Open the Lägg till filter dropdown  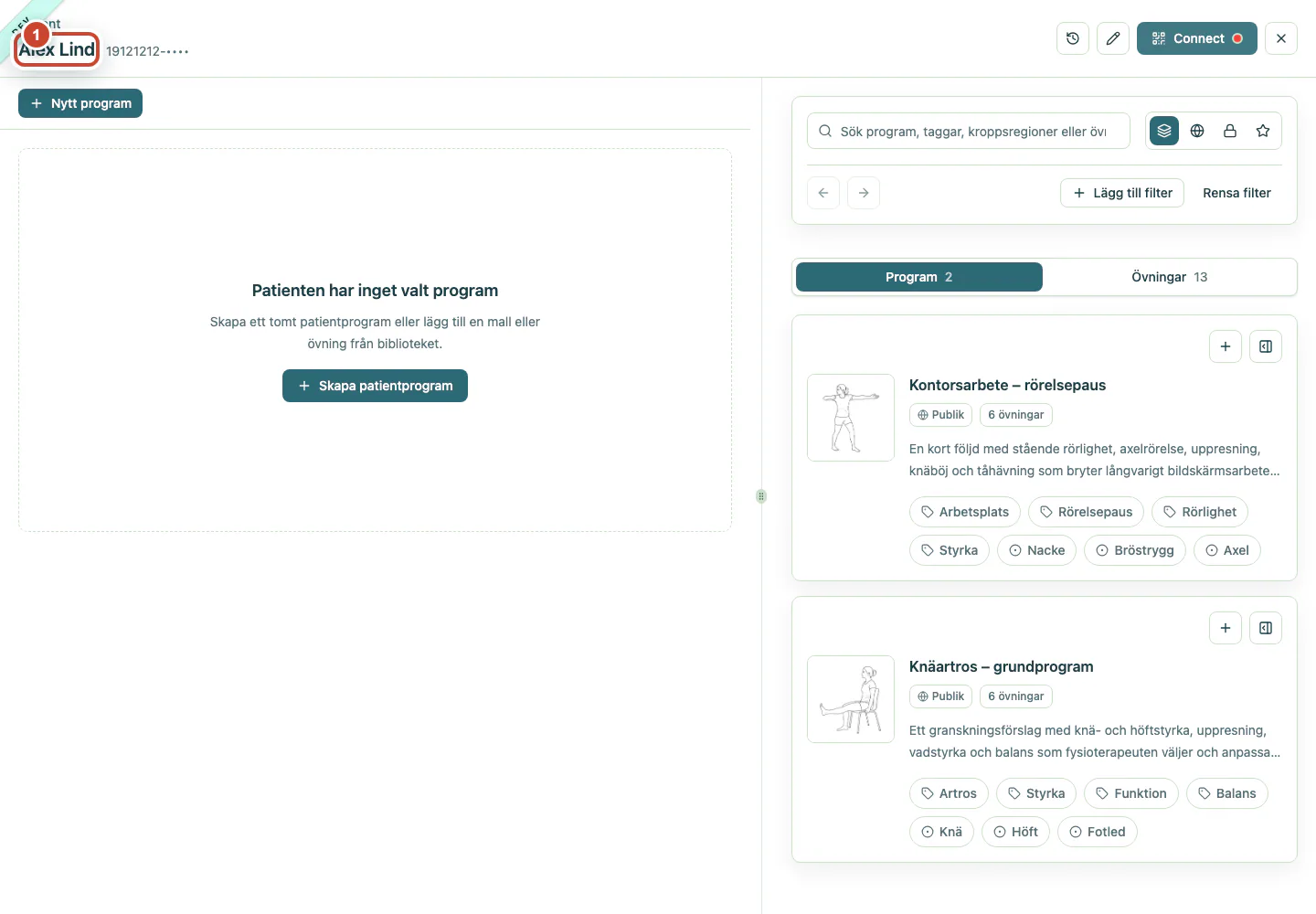point(1122,193)
